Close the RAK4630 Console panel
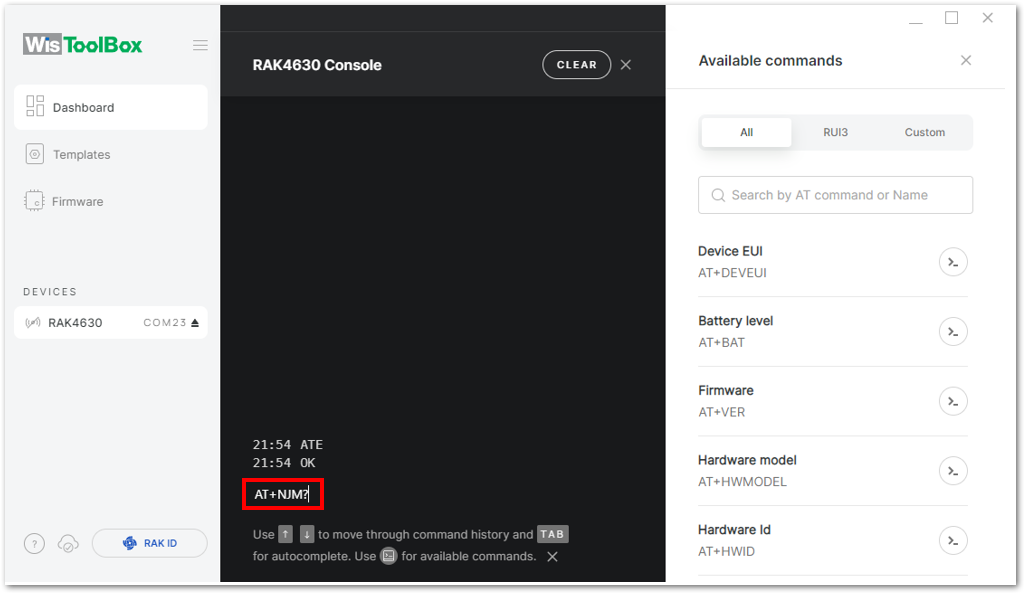The image size is (1025, 594). coord(626,65)
